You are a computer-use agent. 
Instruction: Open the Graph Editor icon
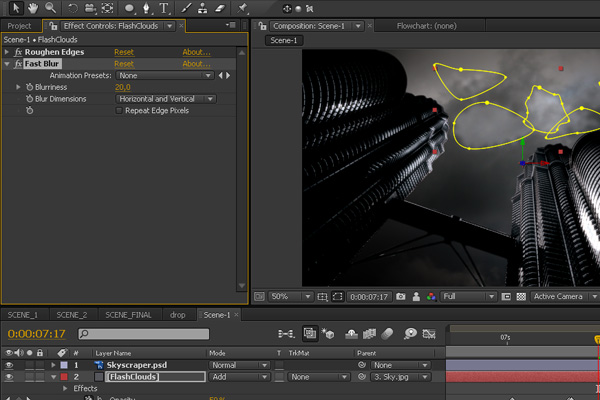point(429,334)
